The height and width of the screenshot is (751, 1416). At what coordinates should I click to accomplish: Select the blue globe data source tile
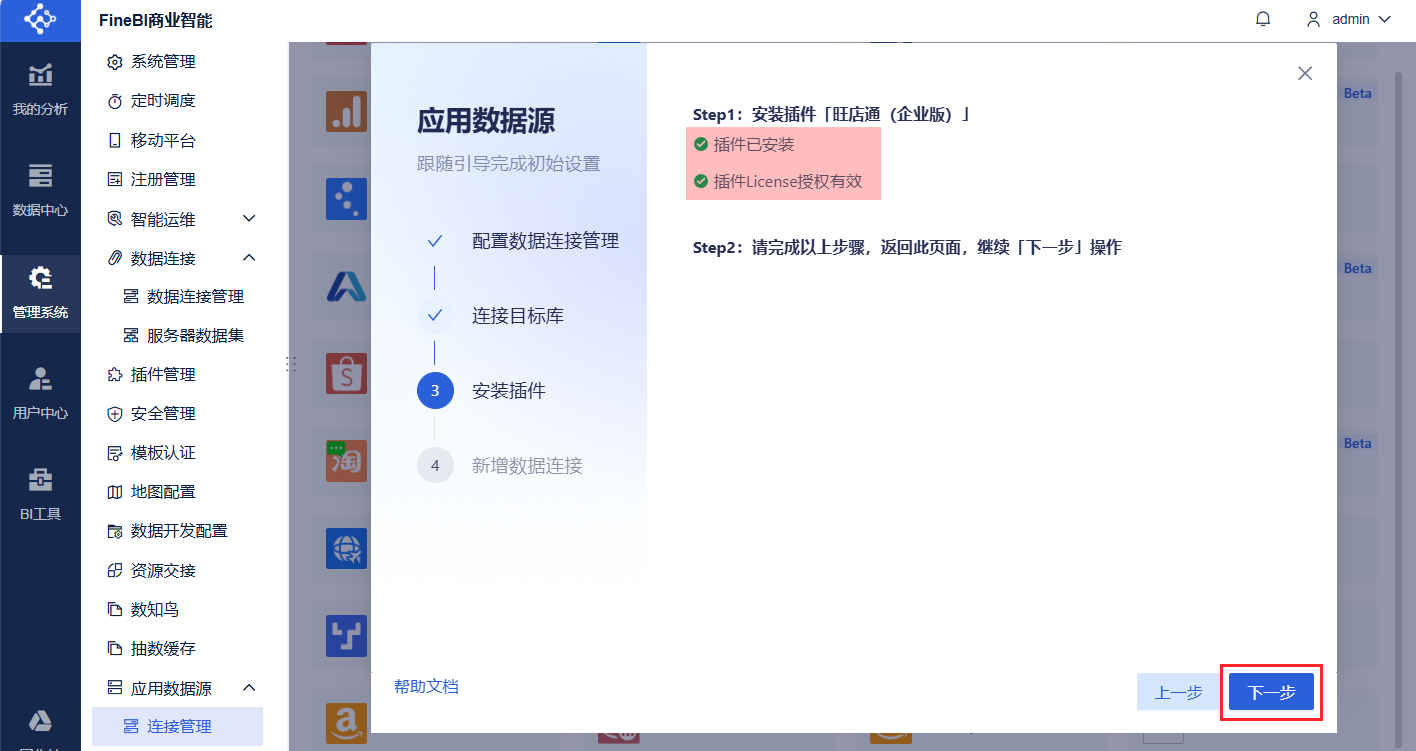[x=346, y=549]
